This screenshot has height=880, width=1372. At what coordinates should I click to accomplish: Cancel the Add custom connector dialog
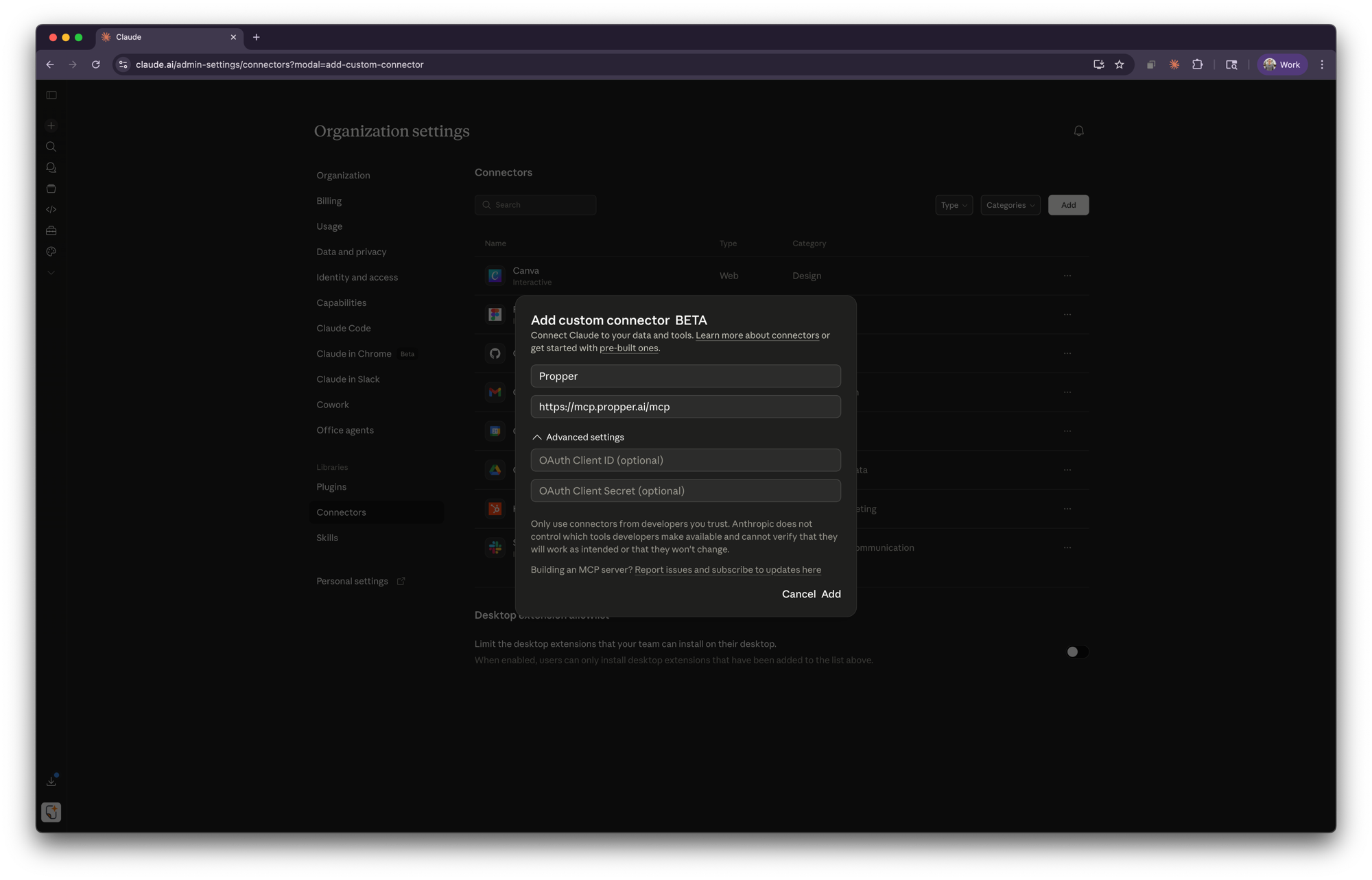tap(798, 594)
